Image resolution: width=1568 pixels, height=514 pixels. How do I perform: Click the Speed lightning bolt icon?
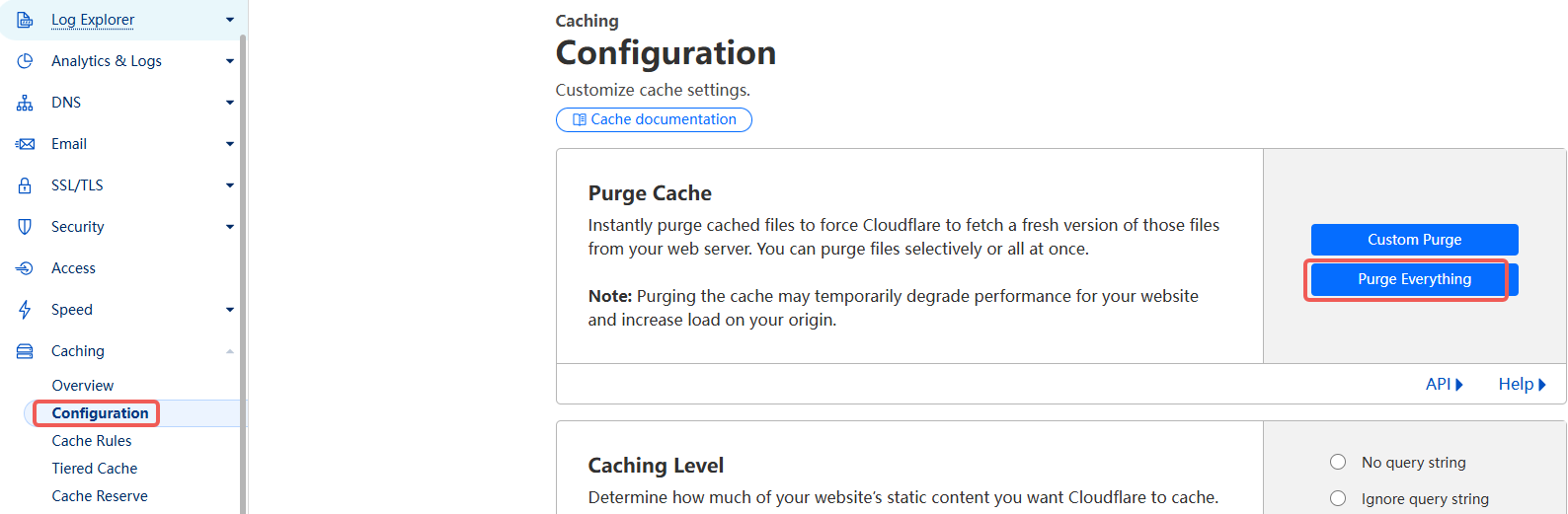[x=25, y=310]
